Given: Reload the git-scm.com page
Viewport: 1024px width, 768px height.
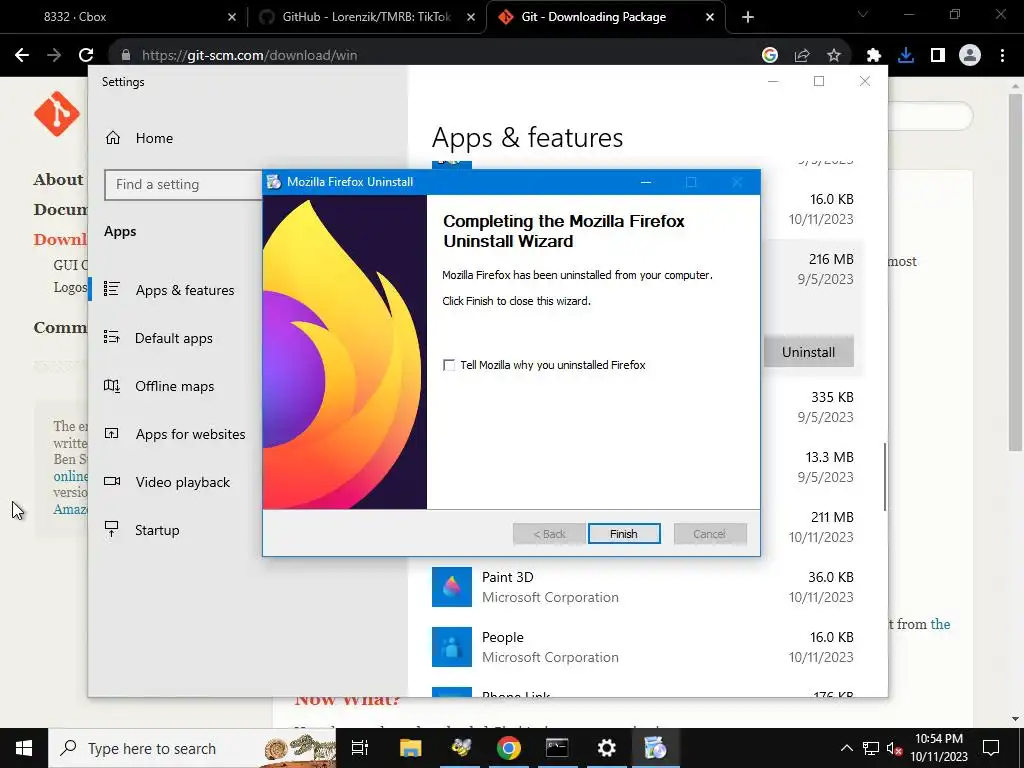Looking at the screenshot, I should [x=86, y=56].
